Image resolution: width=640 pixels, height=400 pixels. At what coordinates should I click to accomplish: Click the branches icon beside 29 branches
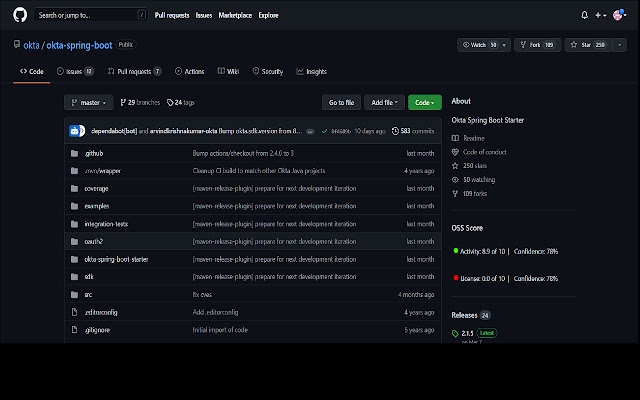click(123, 102)
